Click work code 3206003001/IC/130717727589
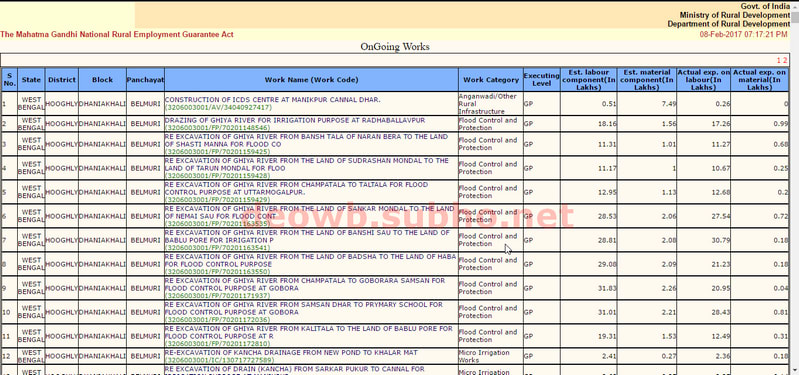The image size is (799, 375). point(219,360)
